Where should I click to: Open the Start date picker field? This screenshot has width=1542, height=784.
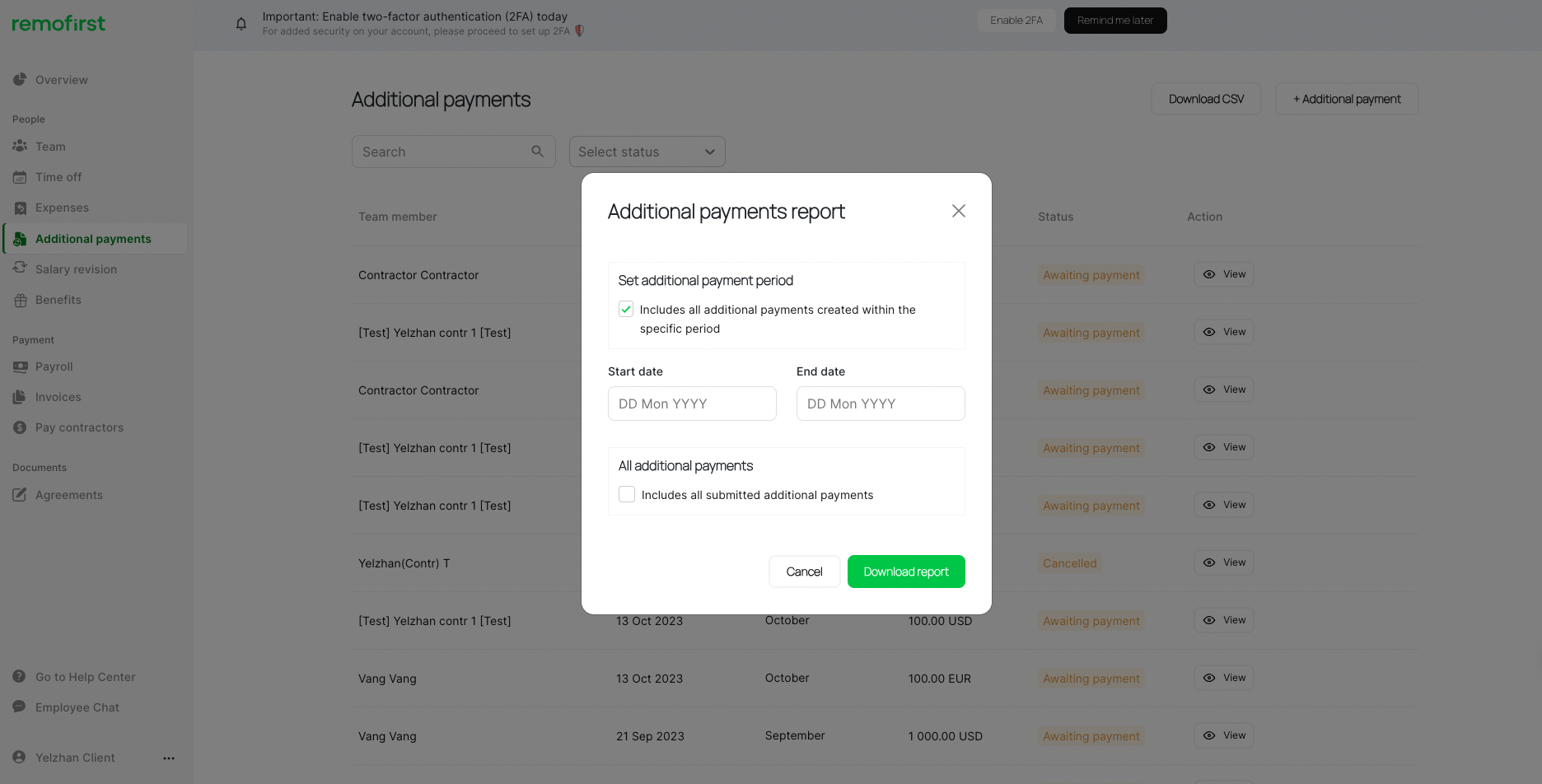[692, 404]
